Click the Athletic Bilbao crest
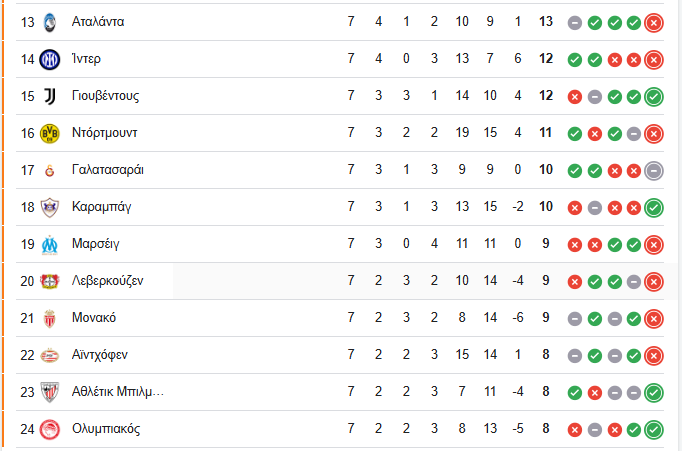Viewport: 682px width, 451px height. pyautogui.click(x=49, y=392)
